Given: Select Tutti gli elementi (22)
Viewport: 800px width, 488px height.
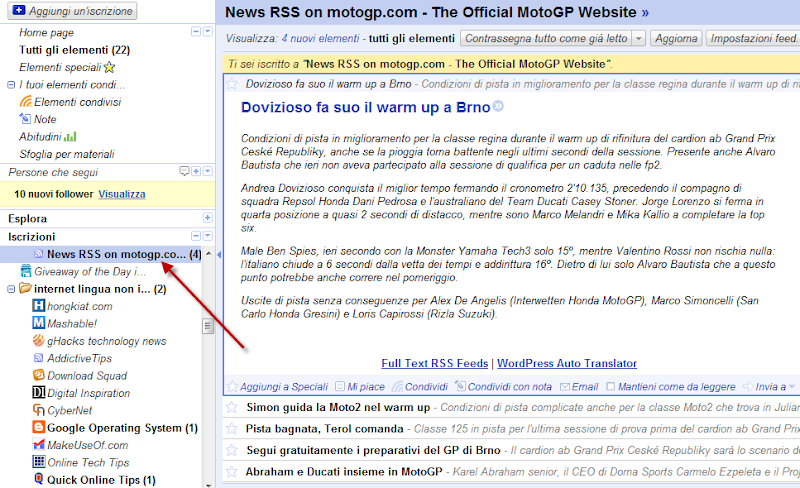Looking at the screenshot, I should pos(74,50).
